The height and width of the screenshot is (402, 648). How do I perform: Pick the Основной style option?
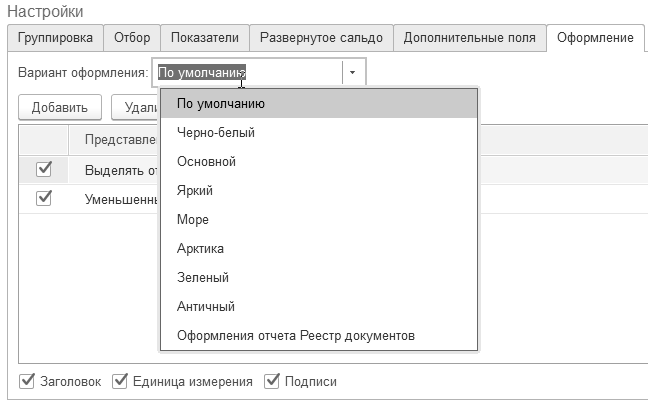206,161
